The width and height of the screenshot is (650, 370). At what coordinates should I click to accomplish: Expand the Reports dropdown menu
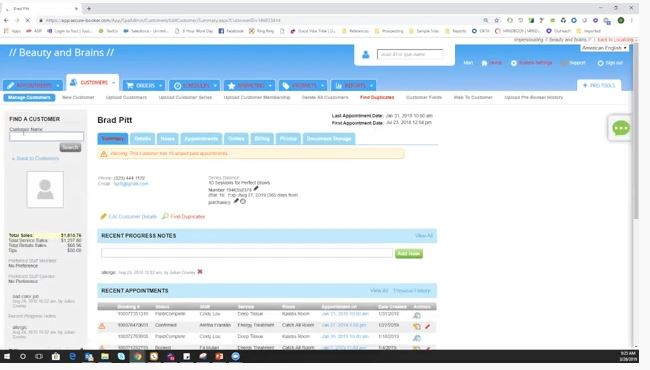tap(354, 85)
